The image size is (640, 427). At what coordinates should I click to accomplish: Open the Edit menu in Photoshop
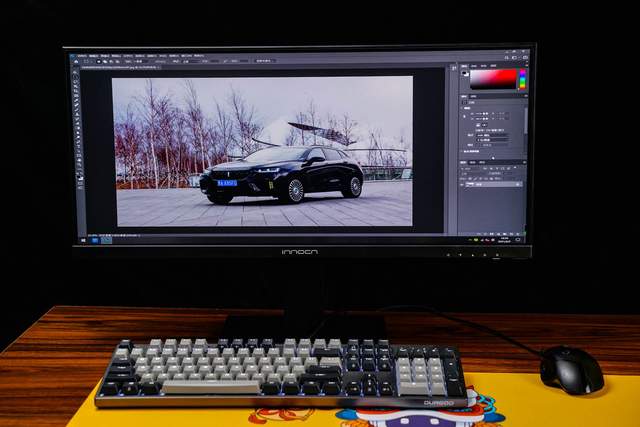93,56
